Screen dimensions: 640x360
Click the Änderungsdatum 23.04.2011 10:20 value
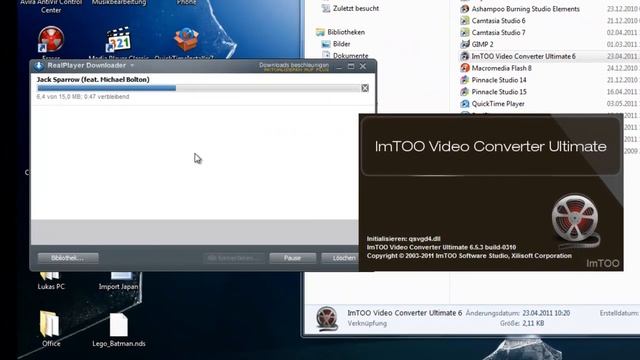(x=546, y=313)
